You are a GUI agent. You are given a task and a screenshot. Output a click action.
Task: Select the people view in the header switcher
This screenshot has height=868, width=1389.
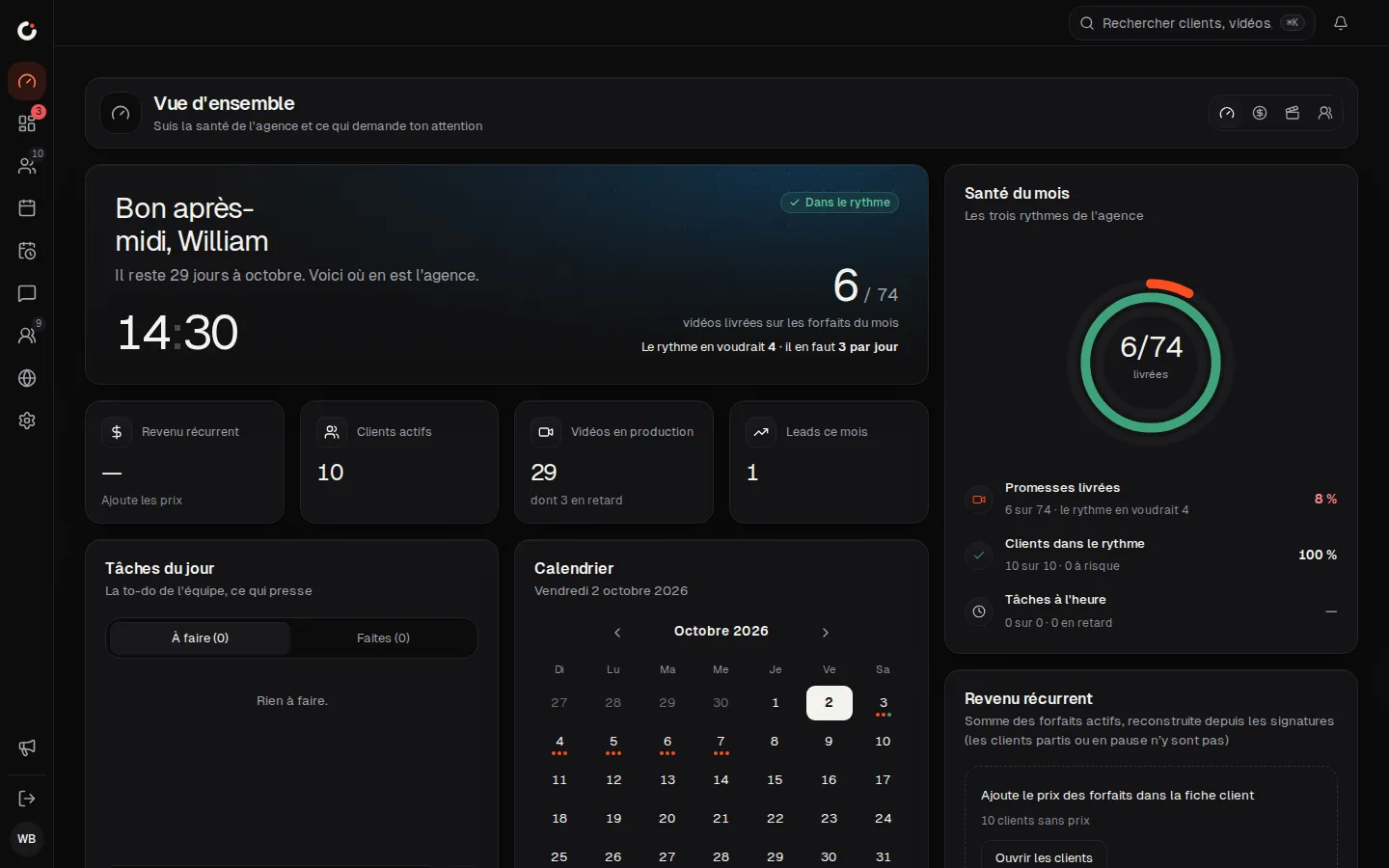tap(1325, 113)
